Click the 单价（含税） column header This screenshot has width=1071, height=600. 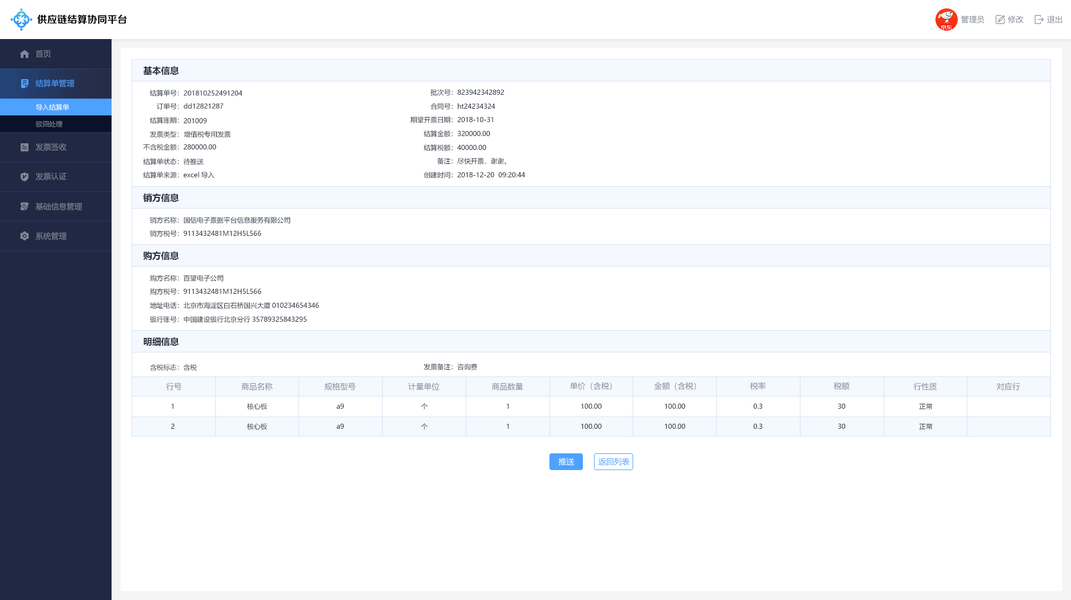coord(591,387)
